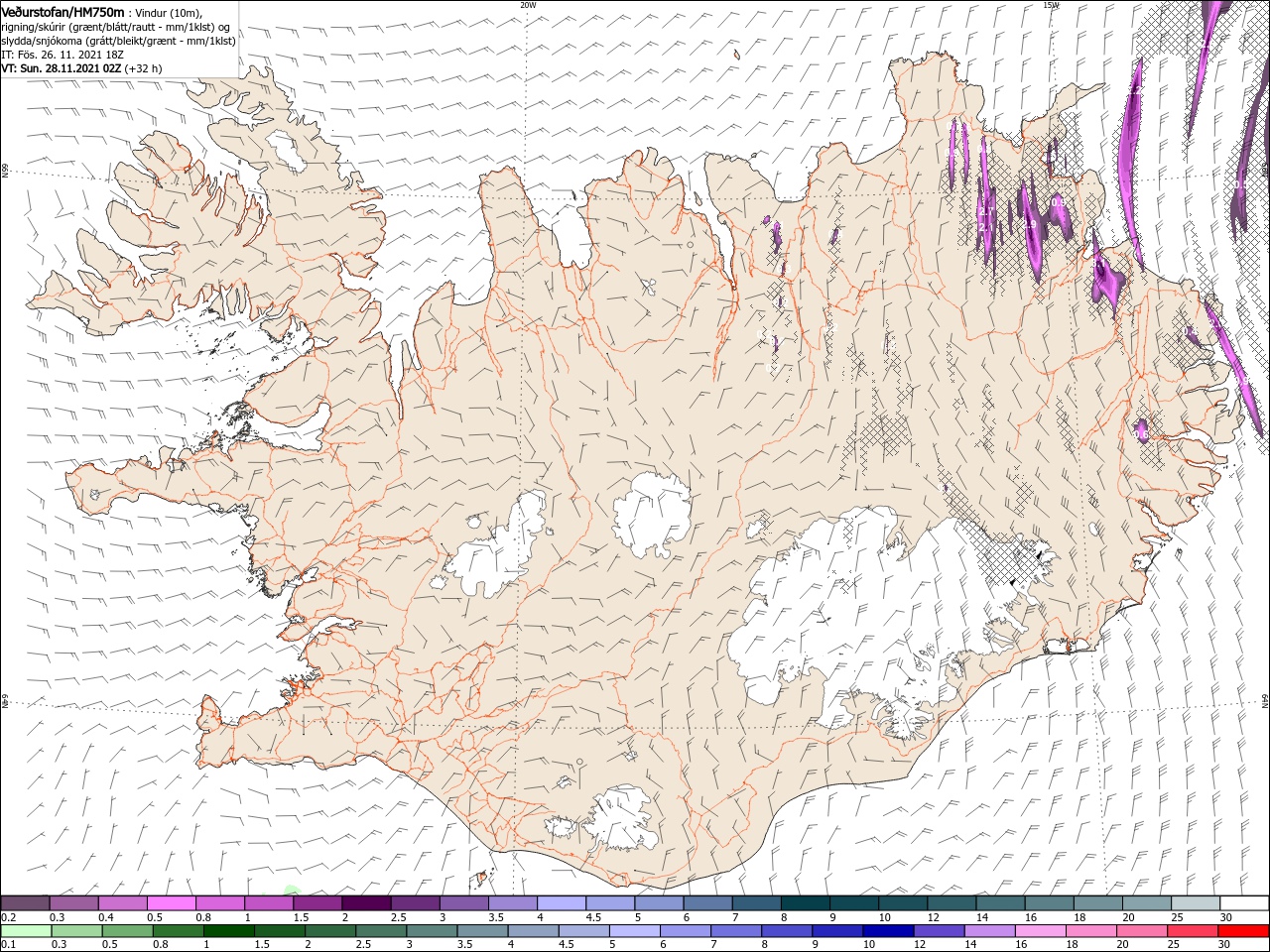Click the 'VT: Sun. 28.11.2021 02Z' valid time
The image size is (1270, 952).
click(62, 68)
